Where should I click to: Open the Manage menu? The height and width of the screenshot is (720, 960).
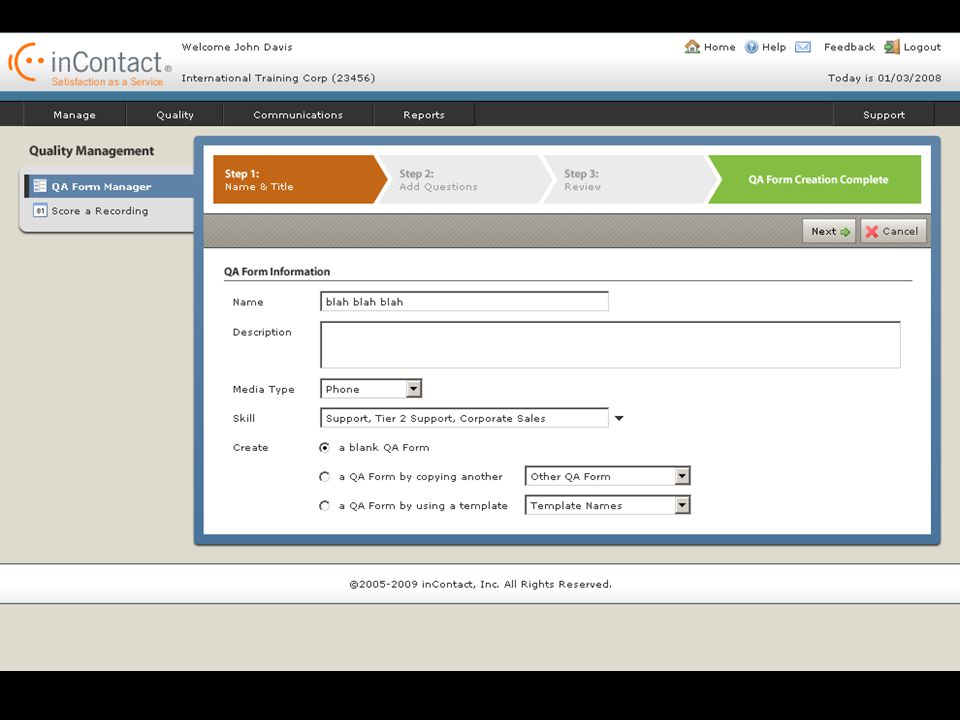pos(74,114)
